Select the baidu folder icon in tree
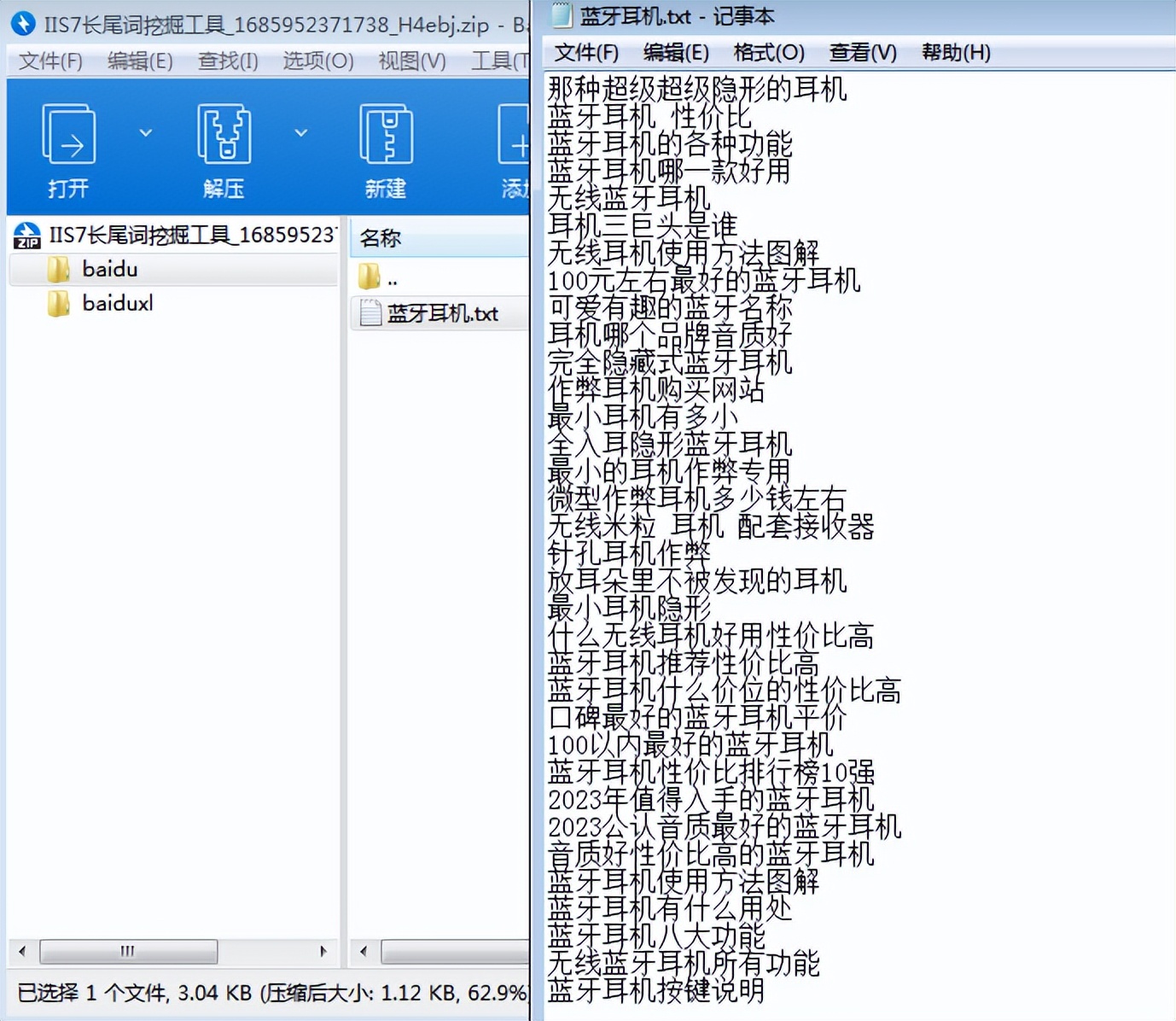1176x1021 pixels. click(x=59, y=270)
